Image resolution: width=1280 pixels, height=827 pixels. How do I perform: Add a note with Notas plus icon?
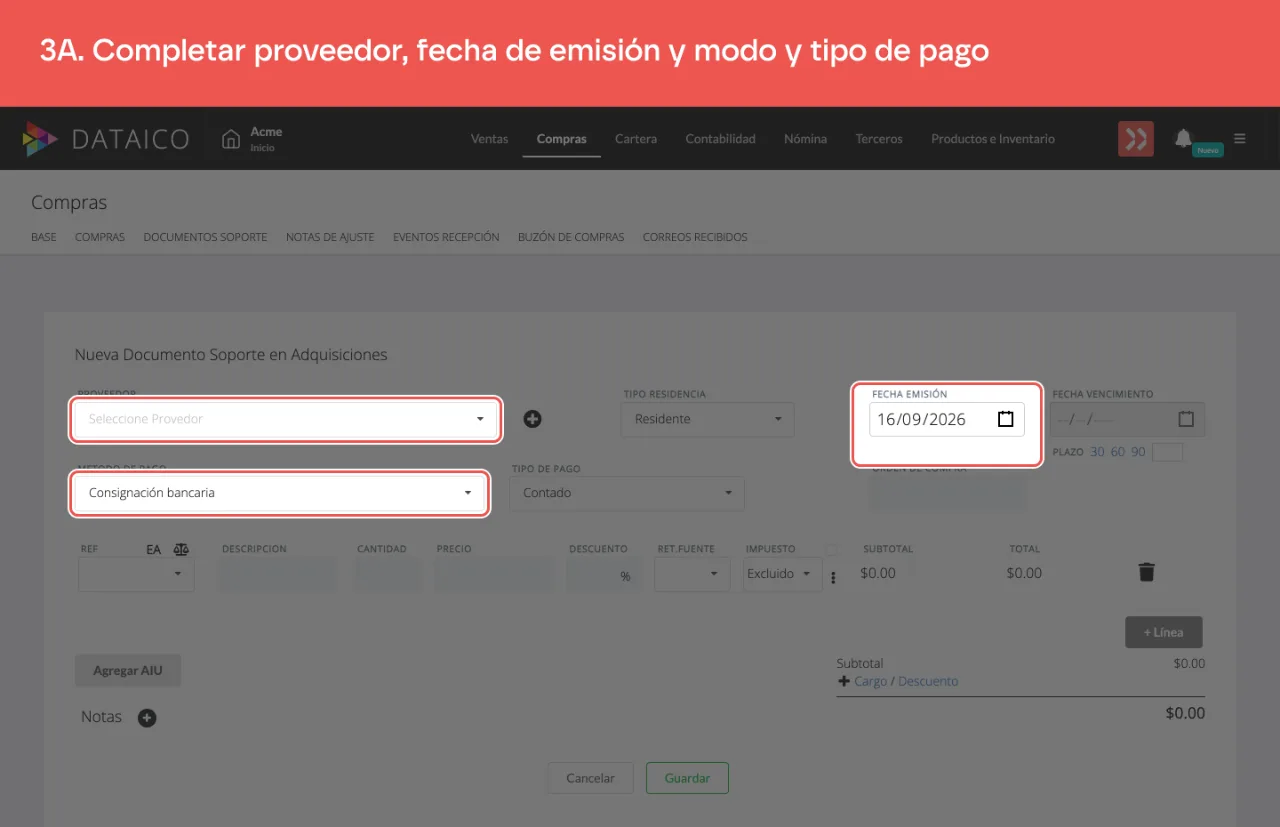click(x=147, y=717)
